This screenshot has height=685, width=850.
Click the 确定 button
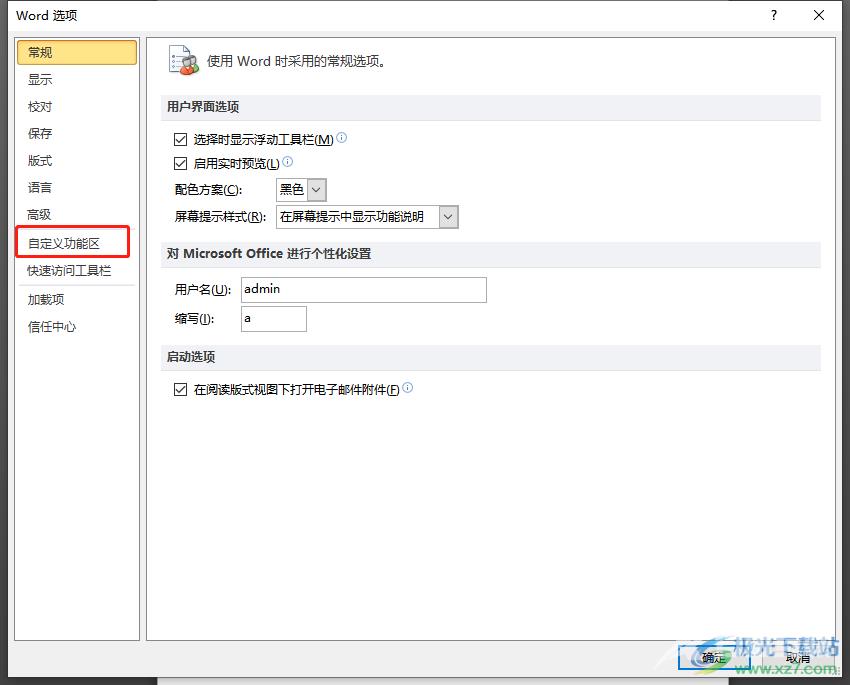(x=714, y=658)
